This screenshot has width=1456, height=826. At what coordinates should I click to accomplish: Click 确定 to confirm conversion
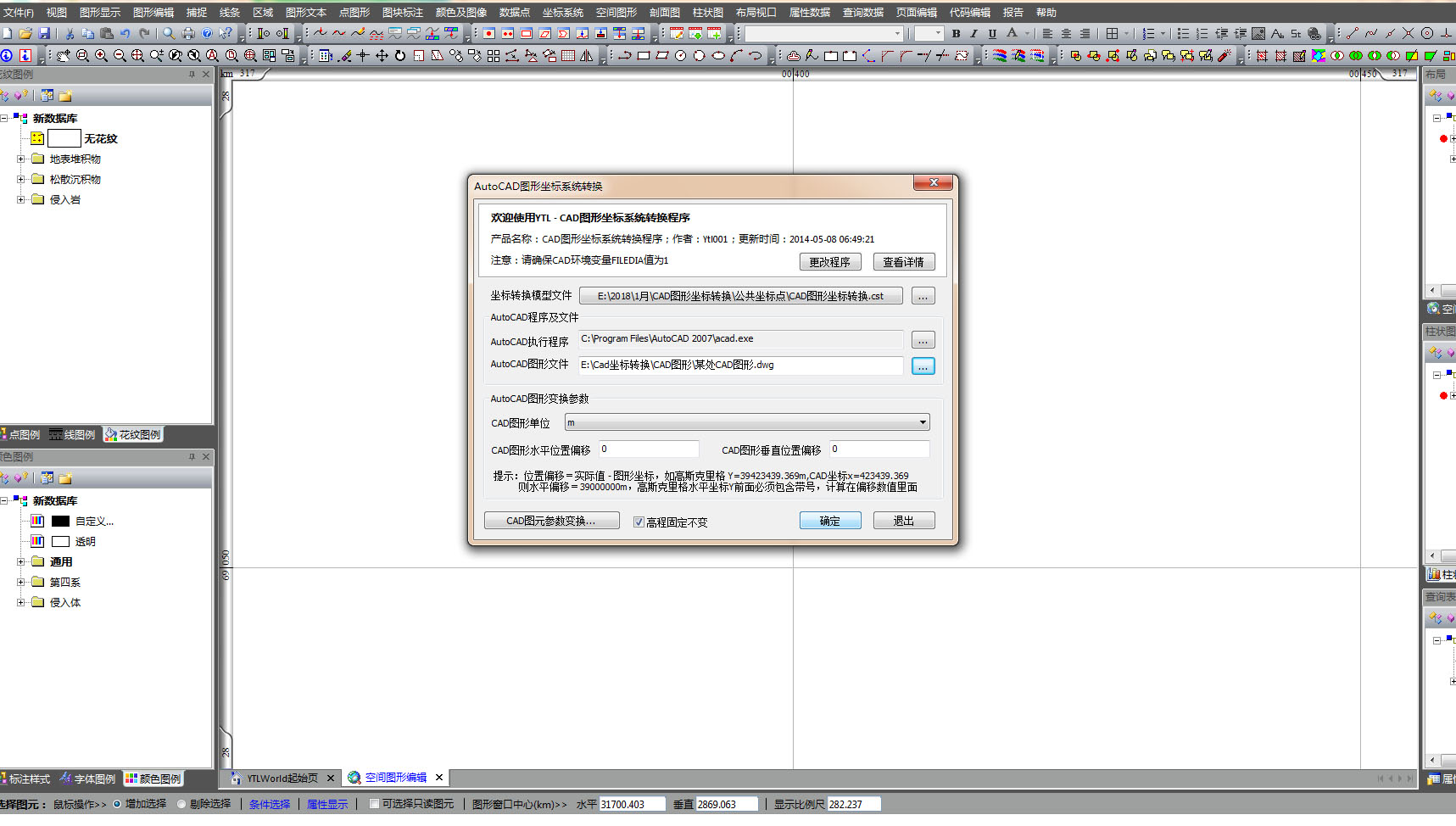829,521
